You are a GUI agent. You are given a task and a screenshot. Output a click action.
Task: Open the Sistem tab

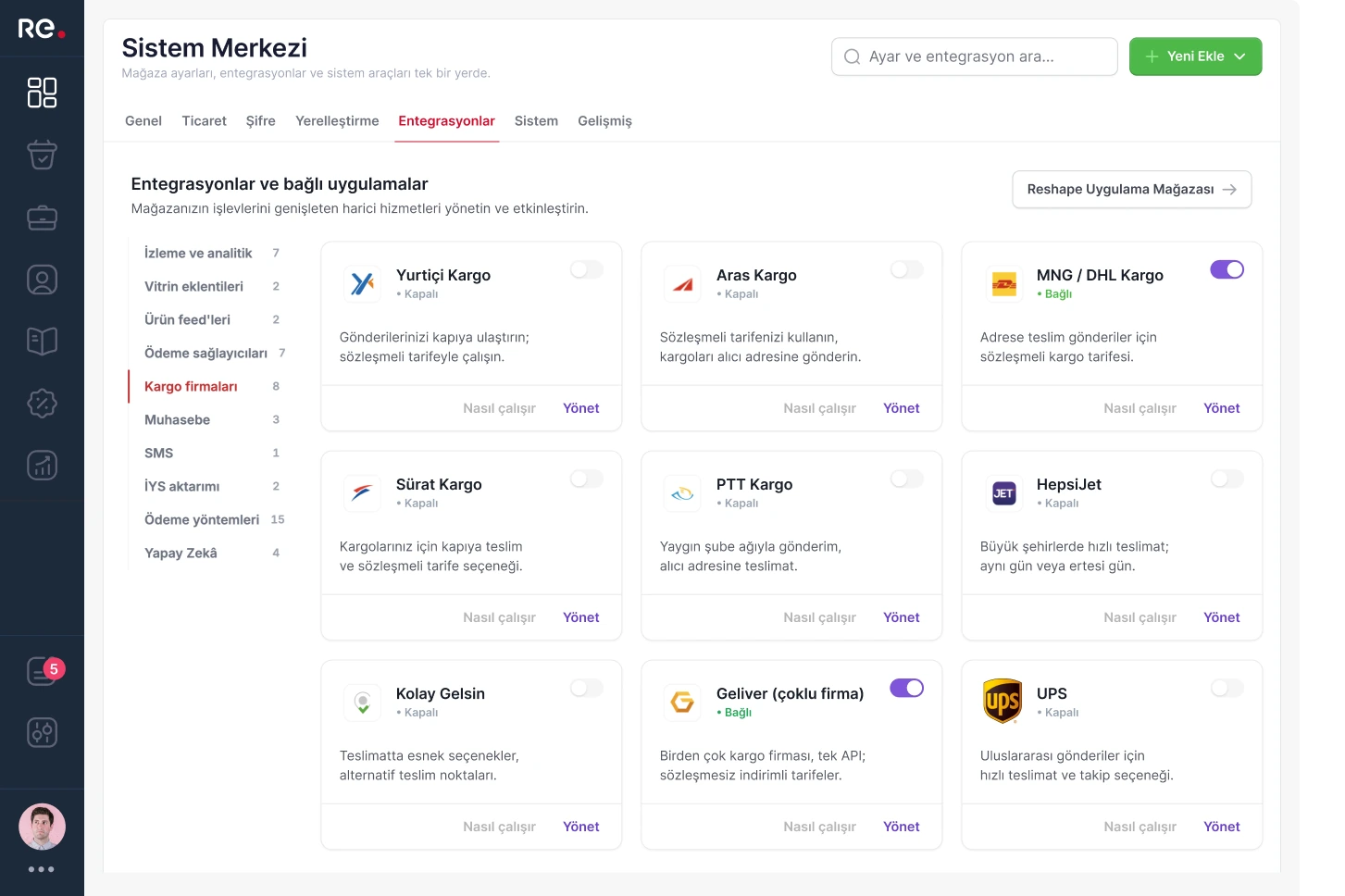click(x=536, y=121)
